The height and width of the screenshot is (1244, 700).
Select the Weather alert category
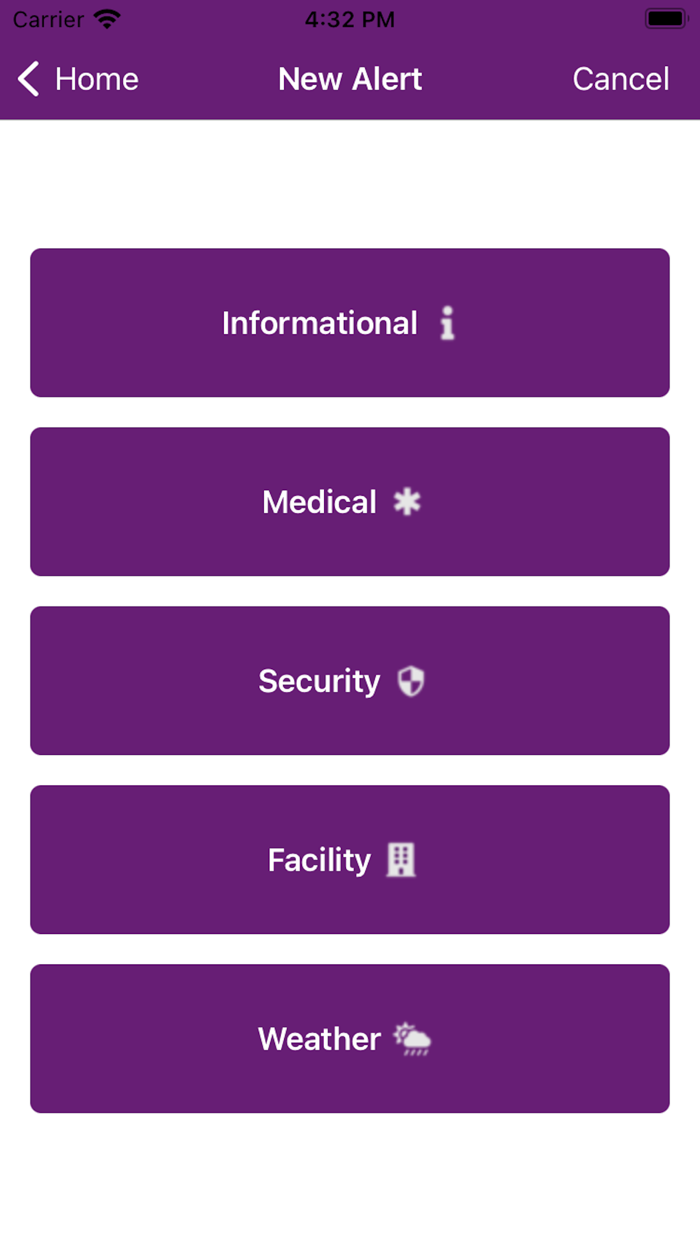coord(350,1039)
